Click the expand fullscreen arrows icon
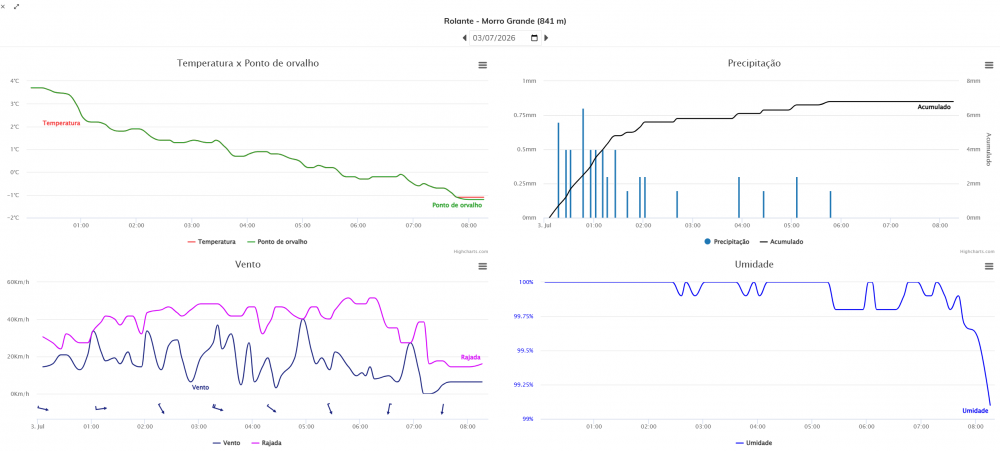1000x451 pixels. coord(17,6)
